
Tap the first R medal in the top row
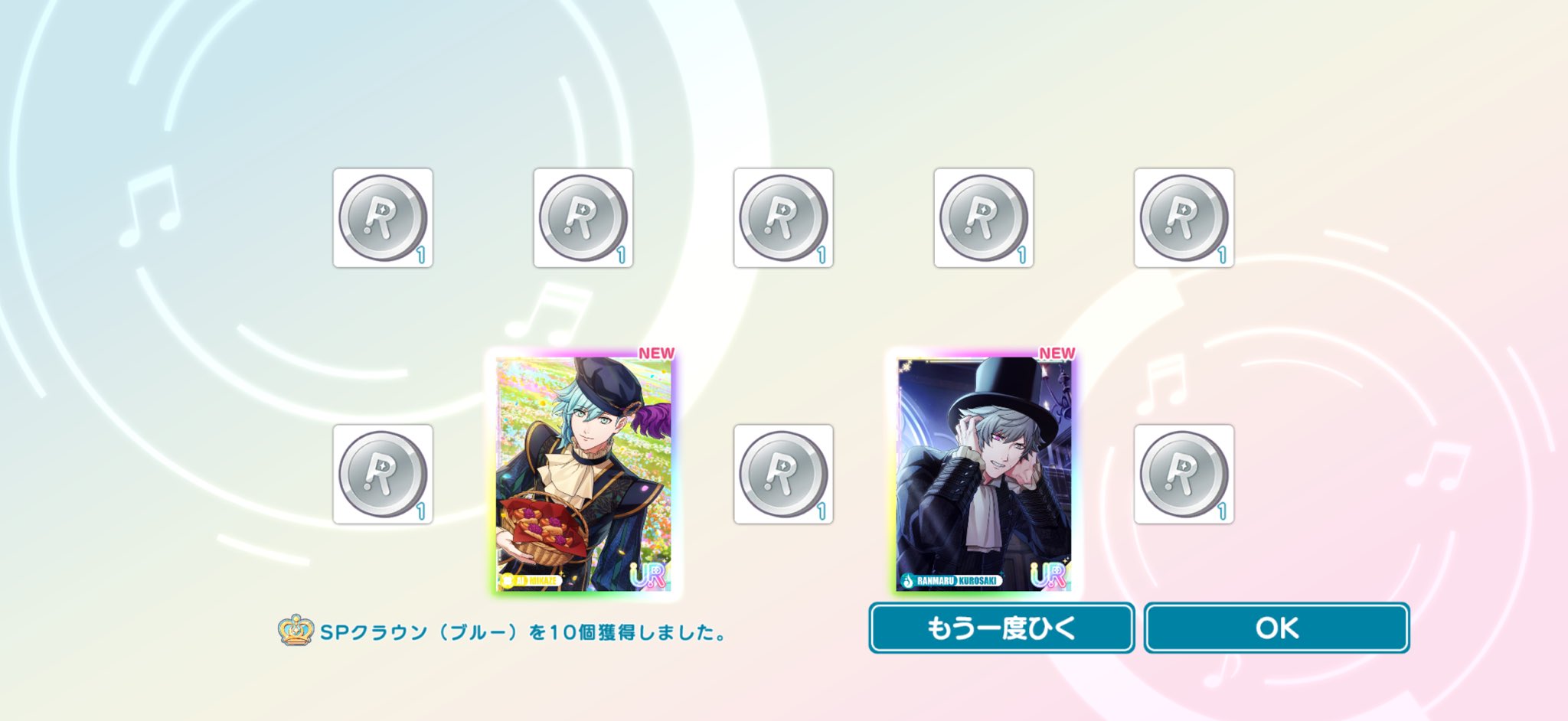click(383, 218)
